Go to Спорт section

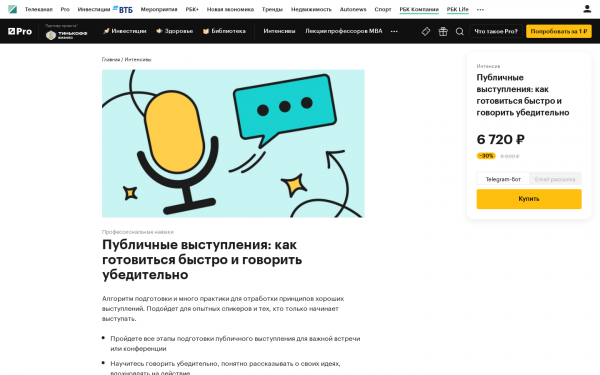[x=383, y=9]
